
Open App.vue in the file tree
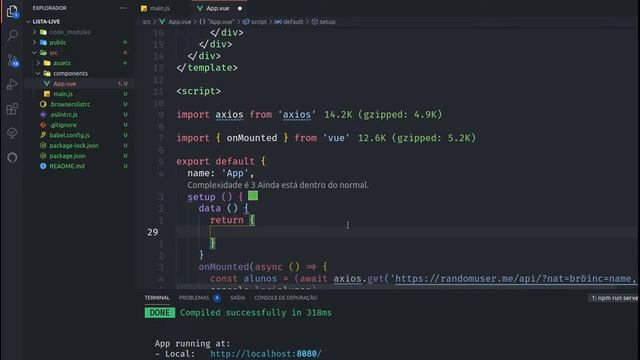(x=64, y=84)
